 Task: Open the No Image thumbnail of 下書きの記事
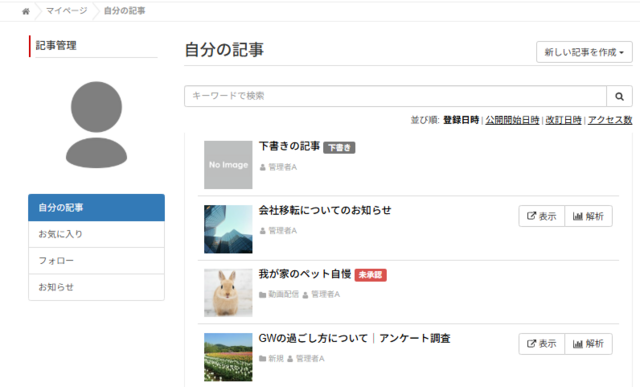pos(228,165)
